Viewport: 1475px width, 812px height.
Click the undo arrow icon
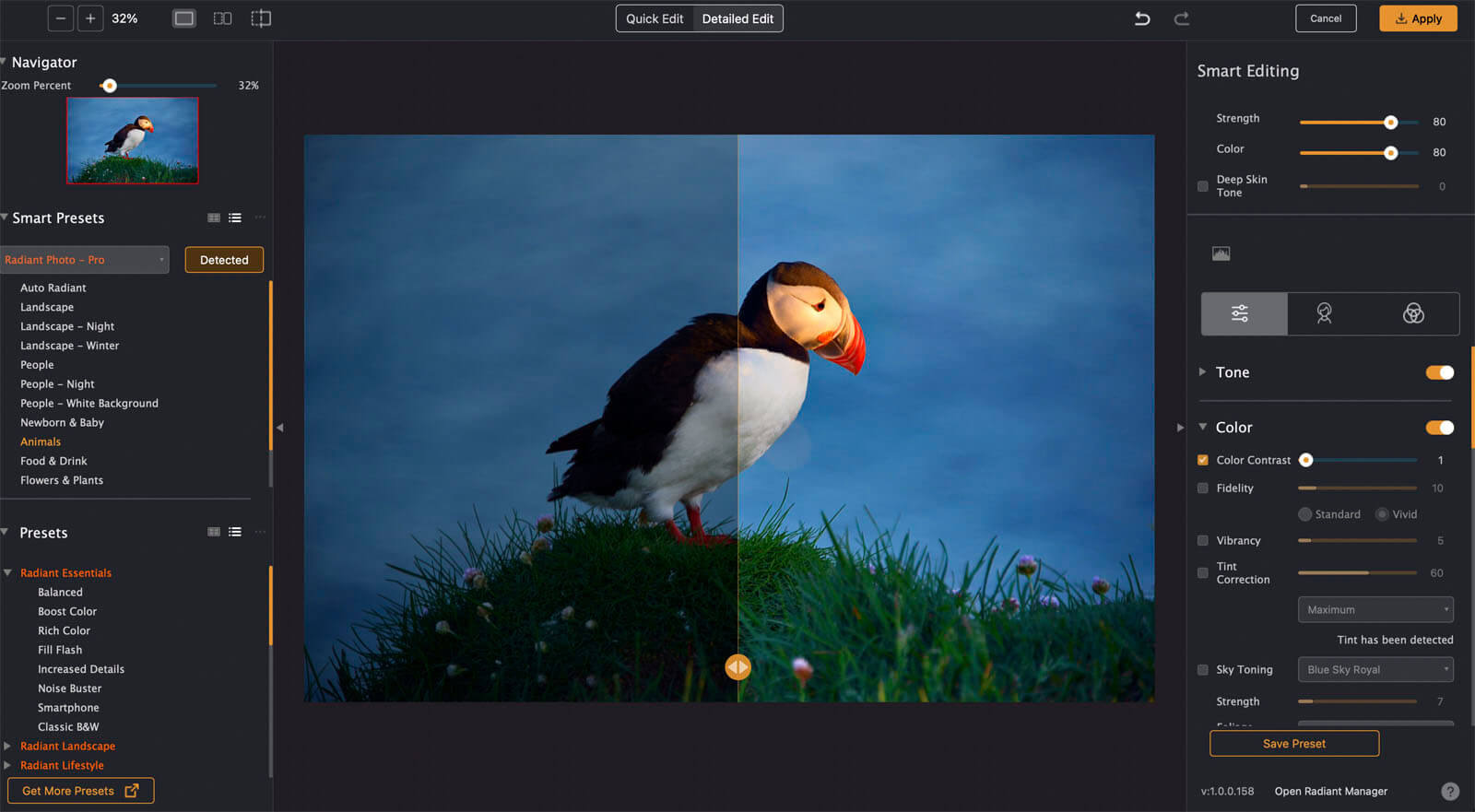1142,18
